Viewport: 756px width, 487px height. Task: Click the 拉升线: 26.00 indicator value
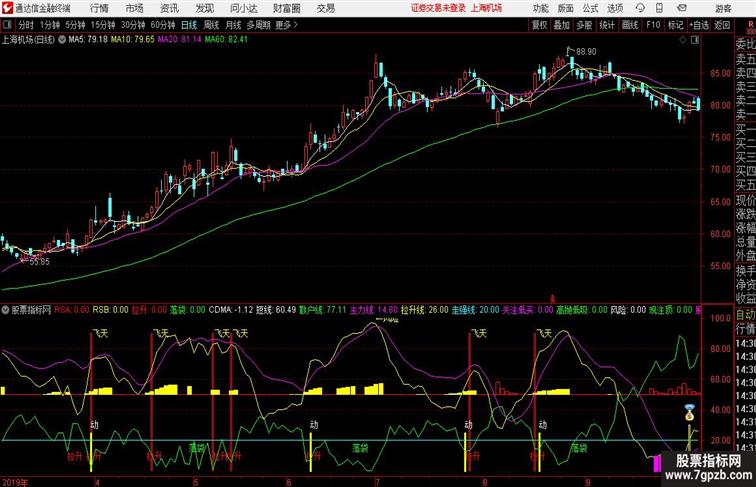coord(424,310)
